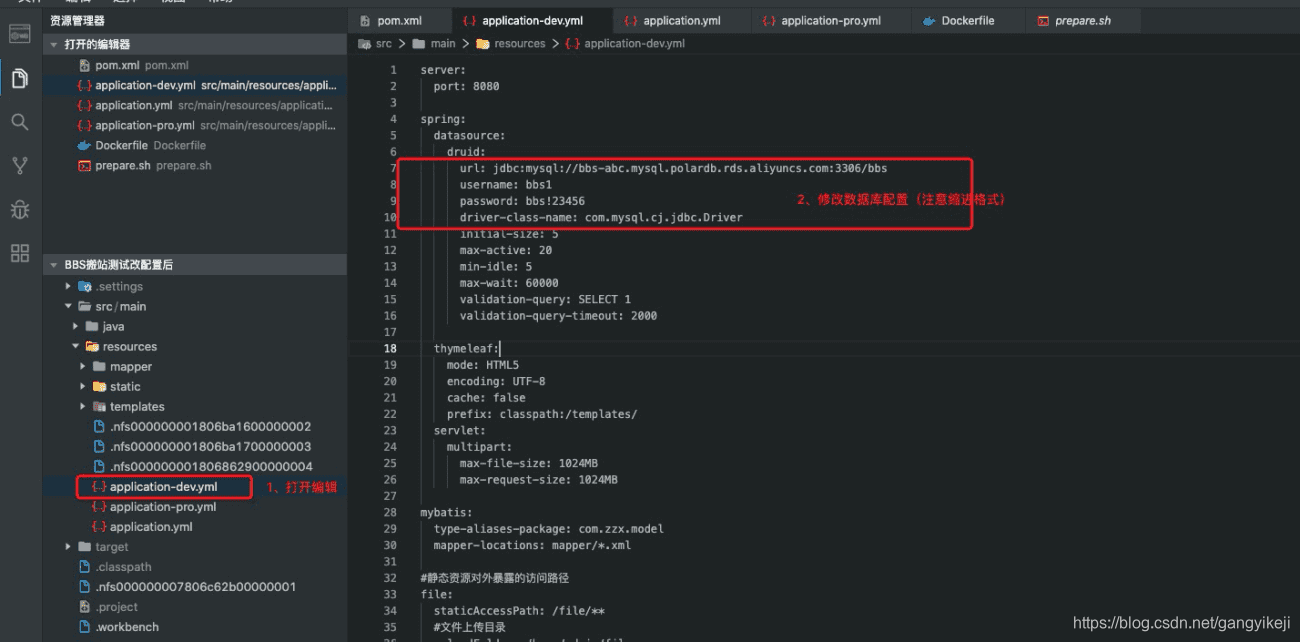
Task: Open the Debug bug icon
Action: [19, 209]
